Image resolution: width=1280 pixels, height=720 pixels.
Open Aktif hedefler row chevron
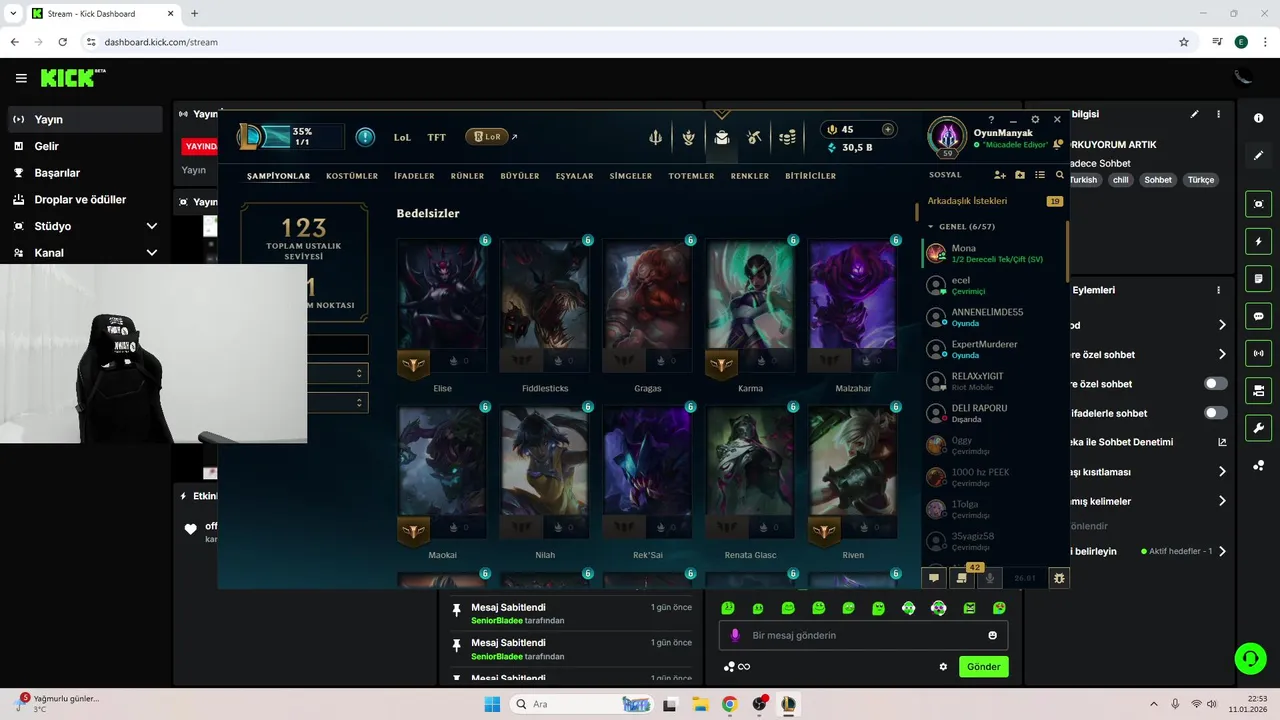[x=1222, y=551]
